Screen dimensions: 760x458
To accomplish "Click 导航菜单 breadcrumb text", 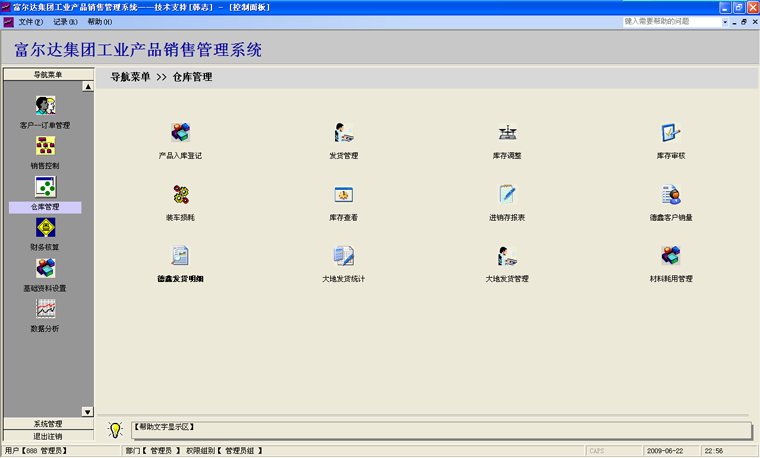I will pyautogui.click(x=130, y=77).
